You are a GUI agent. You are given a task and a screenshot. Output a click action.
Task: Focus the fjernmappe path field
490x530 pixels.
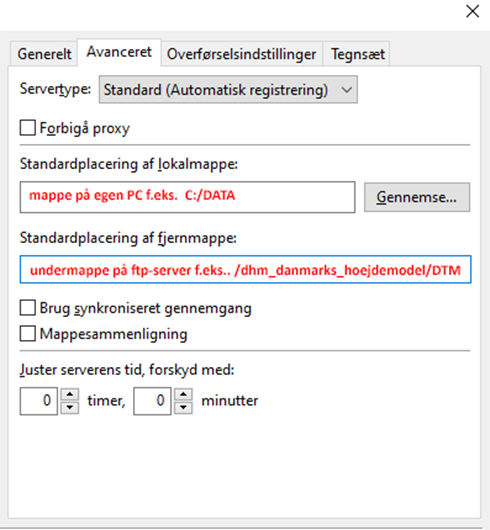(x=245, y=269)
